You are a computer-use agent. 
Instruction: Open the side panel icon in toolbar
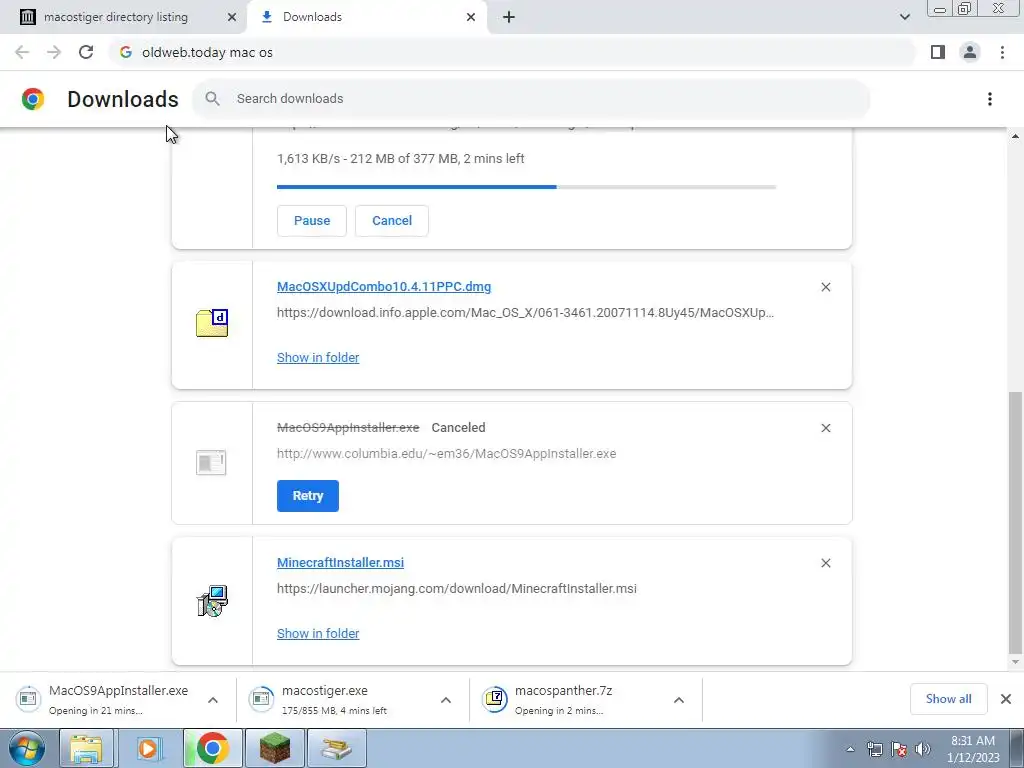[x=938, y=52]
